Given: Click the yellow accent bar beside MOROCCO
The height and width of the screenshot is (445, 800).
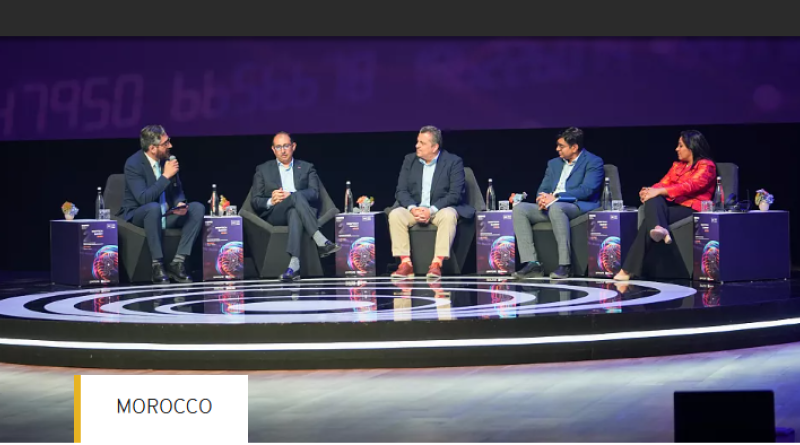Looking at the screenshot, I should click(77, 409).
